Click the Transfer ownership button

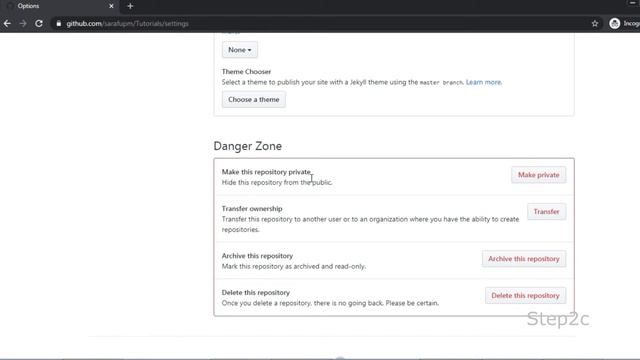click(x=546, y=211)
